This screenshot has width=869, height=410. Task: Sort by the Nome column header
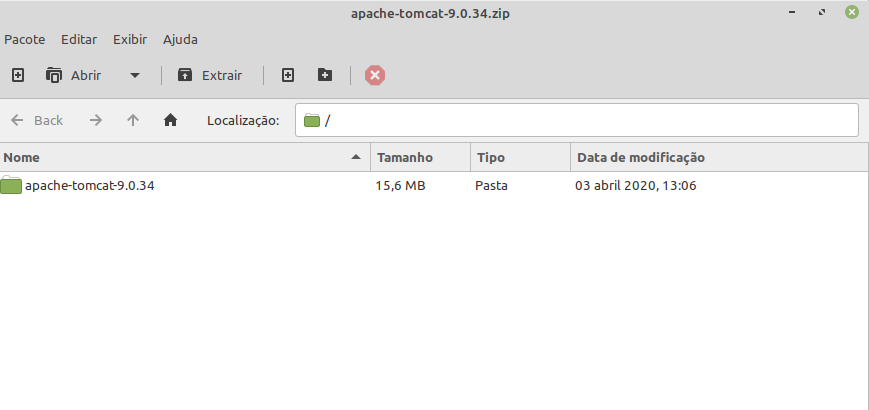[185, 157]
